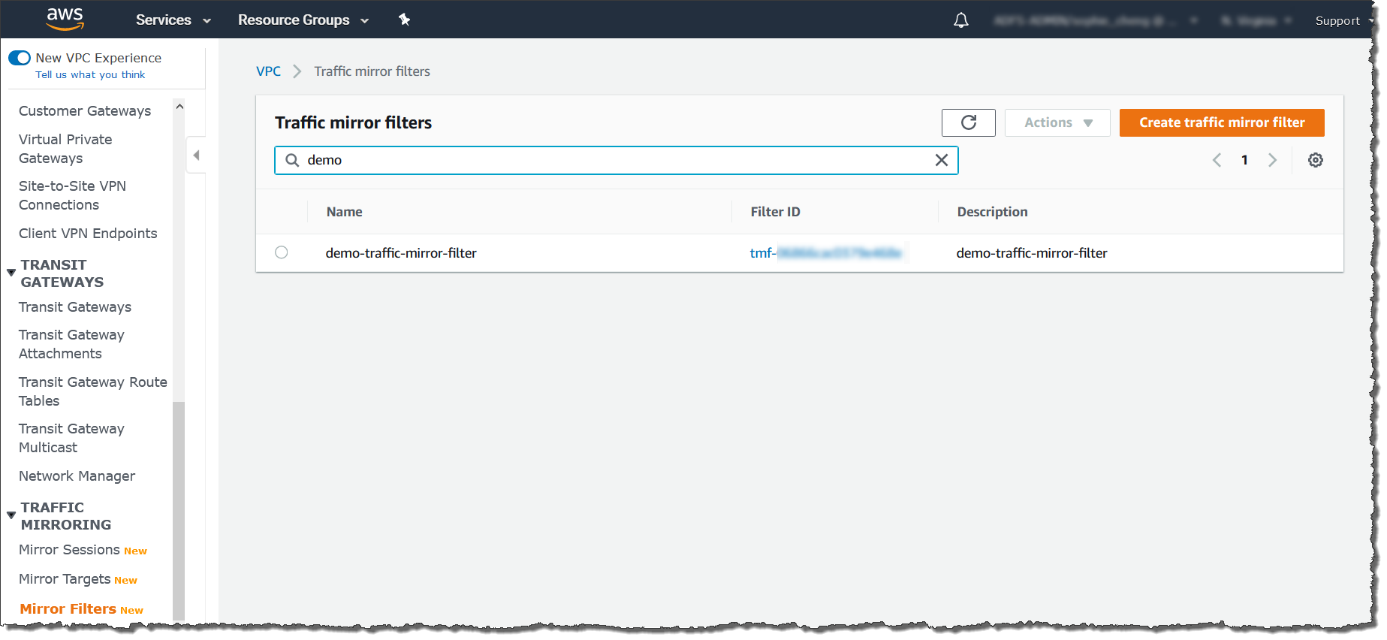The height and width of the screenshot is (640, 1387).
Task: Open the Services dropdown menu
Action: tap(173, 20)
